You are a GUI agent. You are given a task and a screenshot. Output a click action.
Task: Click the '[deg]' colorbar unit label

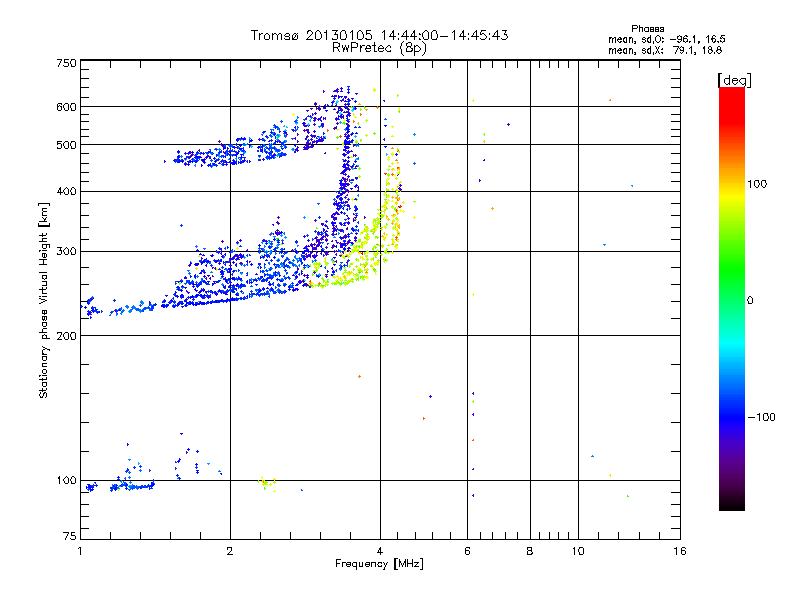(734, 80)
